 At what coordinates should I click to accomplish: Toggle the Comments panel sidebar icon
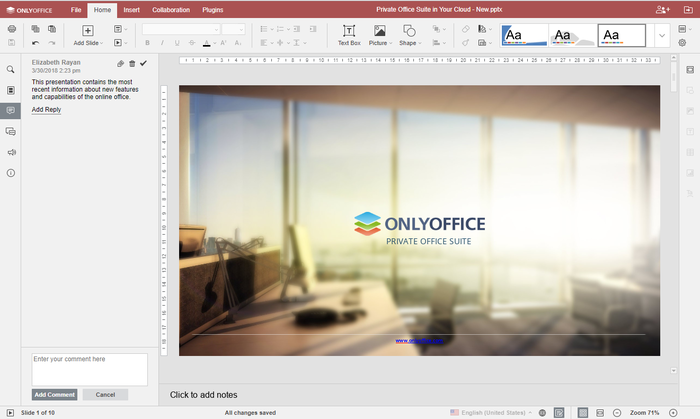(11, 110)
